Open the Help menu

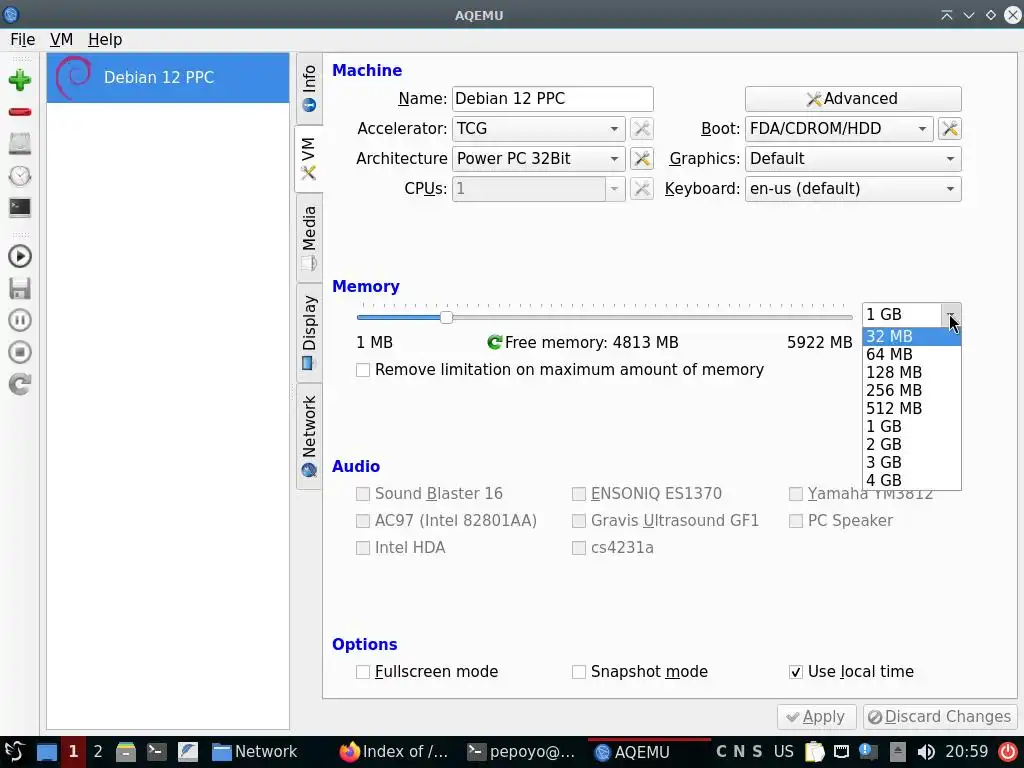pyautogui.click(x=105, y=40)
